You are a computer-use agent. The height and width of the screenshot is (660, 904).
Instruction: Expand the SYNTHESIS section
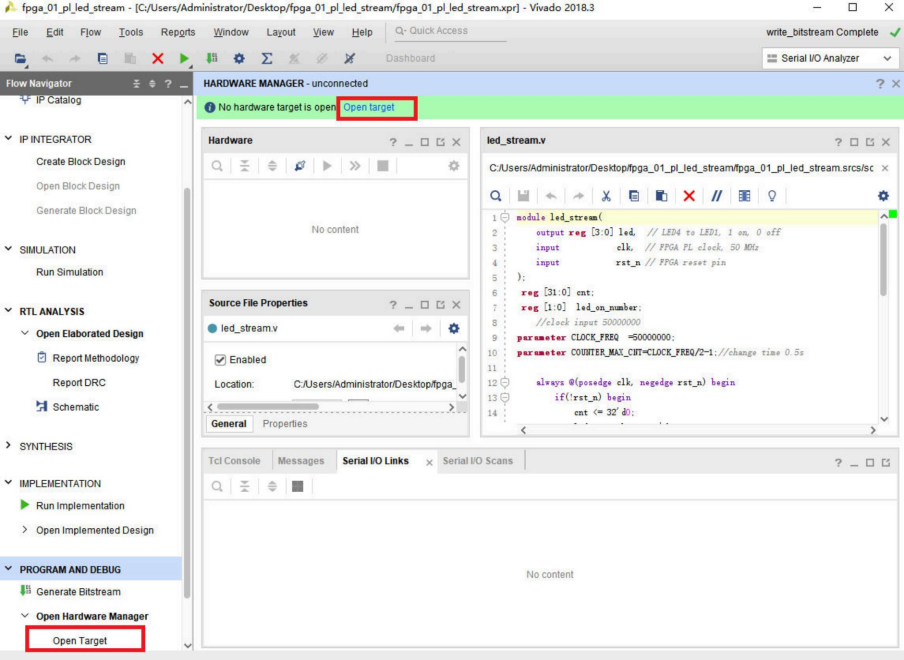pos(10,446)
